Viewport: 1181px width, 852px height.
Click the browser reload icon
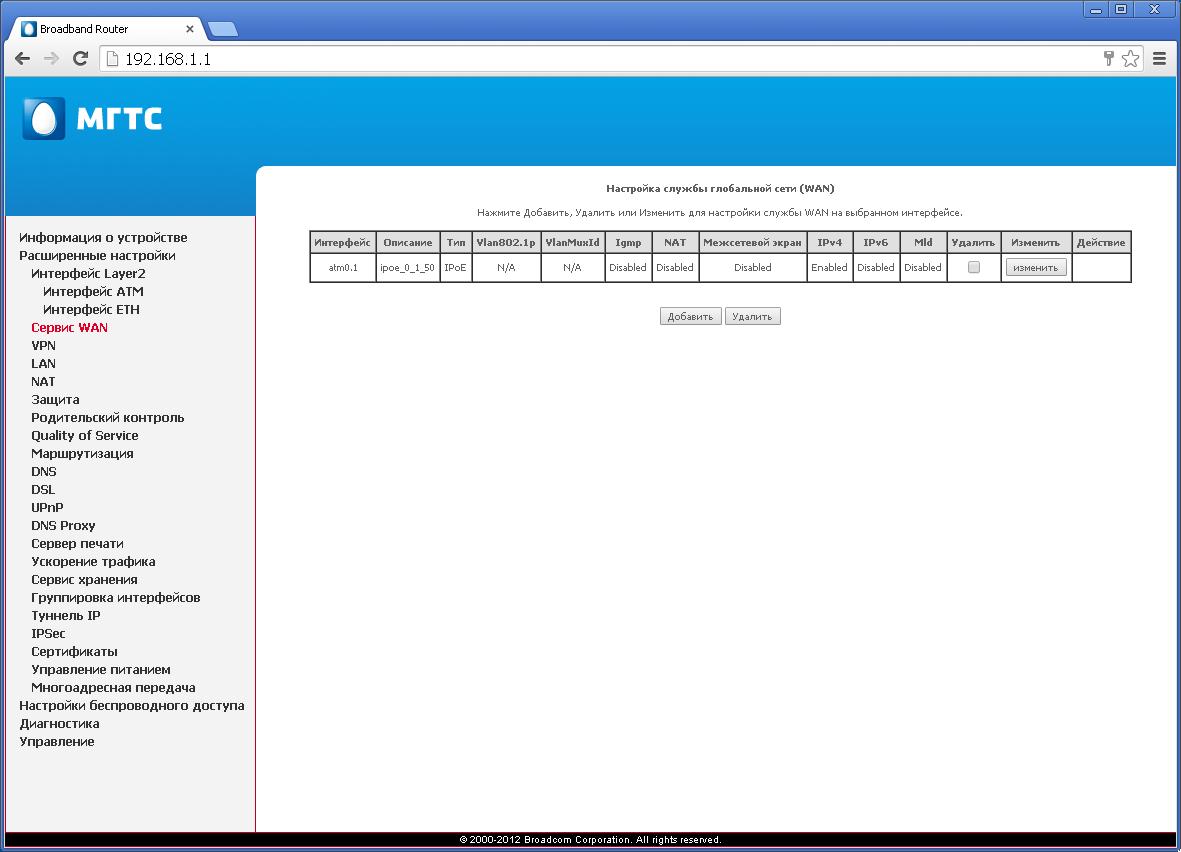[x=81, y=59]
